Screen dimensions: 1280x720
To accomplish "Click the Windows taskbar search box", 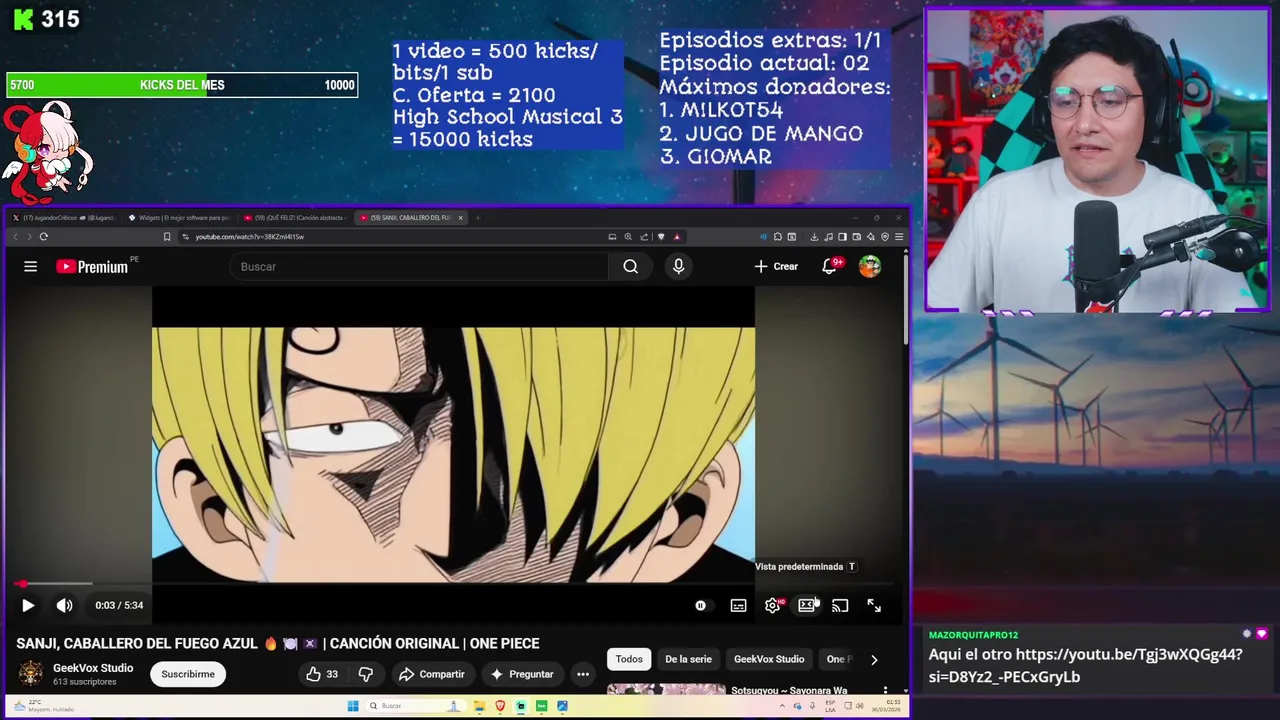I will (x=415, y=706).
